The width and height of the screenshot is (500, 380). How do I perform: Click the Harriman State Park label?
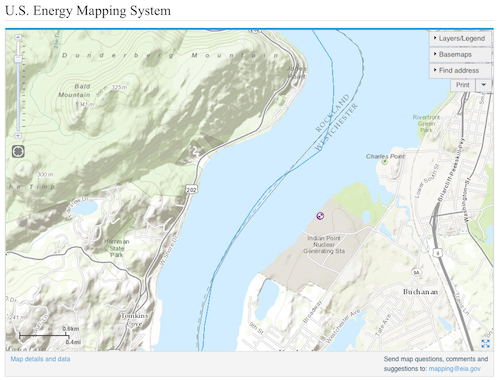[117, 248]
